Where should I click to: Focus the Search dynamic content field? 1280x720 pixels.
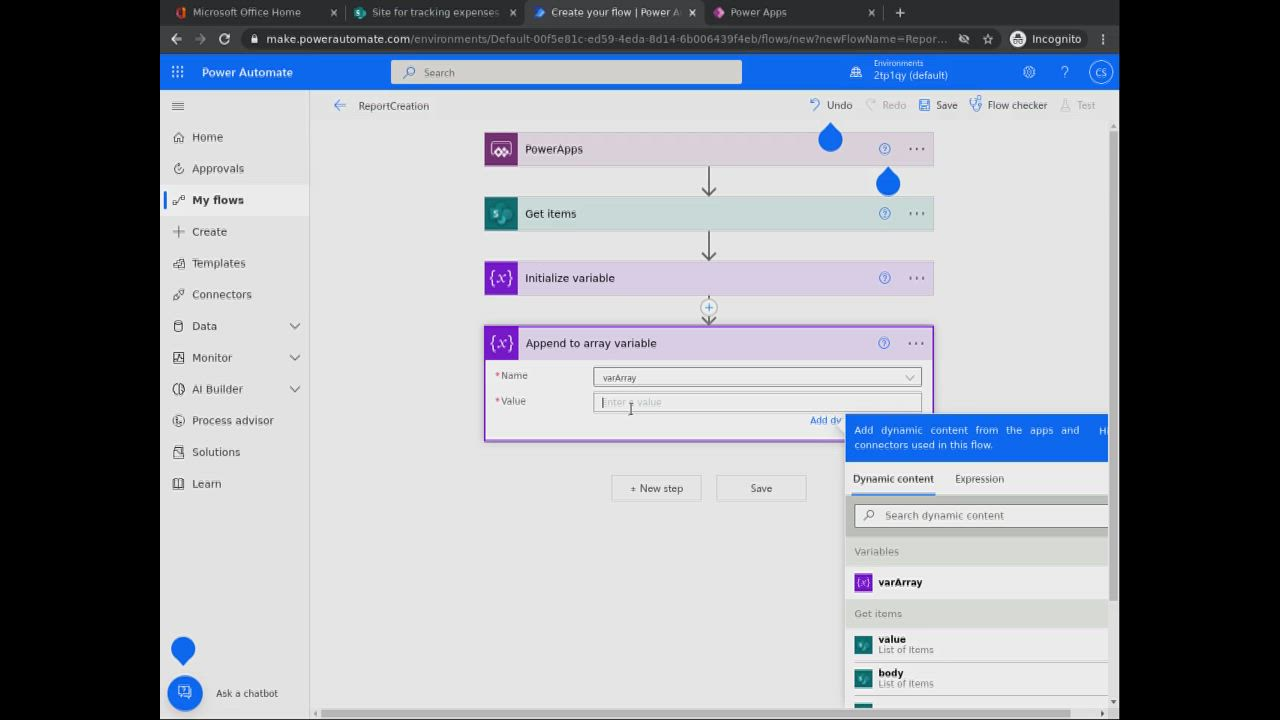tap(981, 515)
